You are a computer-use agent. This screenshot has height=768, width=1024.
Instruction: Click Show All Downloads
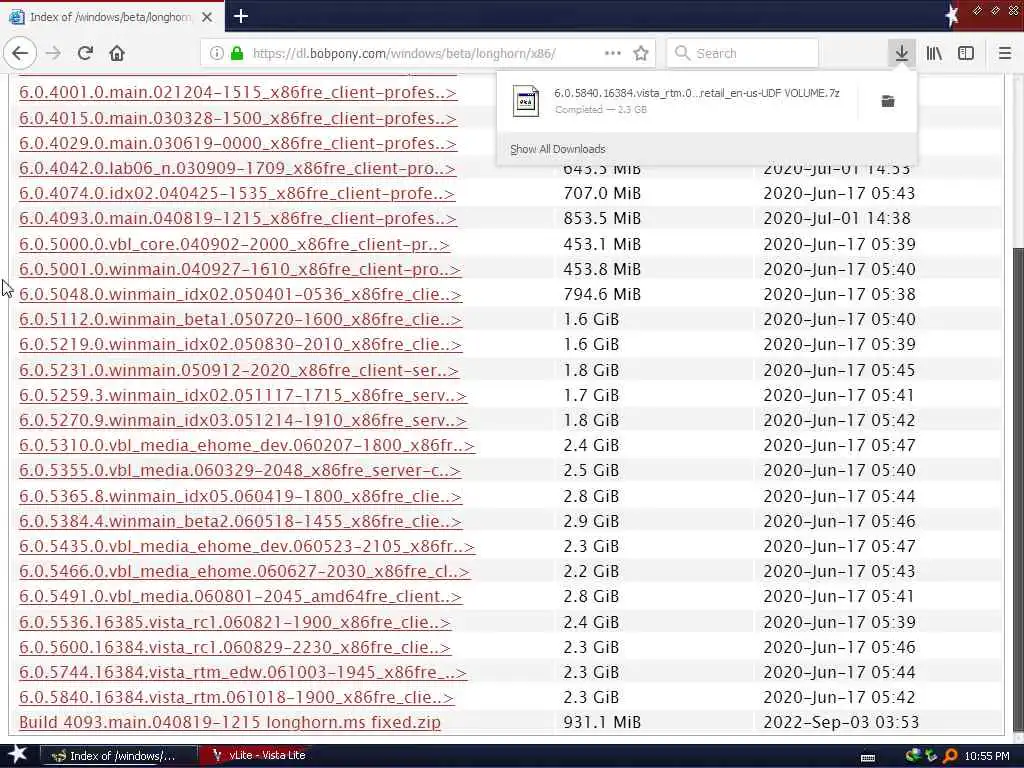pyautogui.click(x=557, y=149)
